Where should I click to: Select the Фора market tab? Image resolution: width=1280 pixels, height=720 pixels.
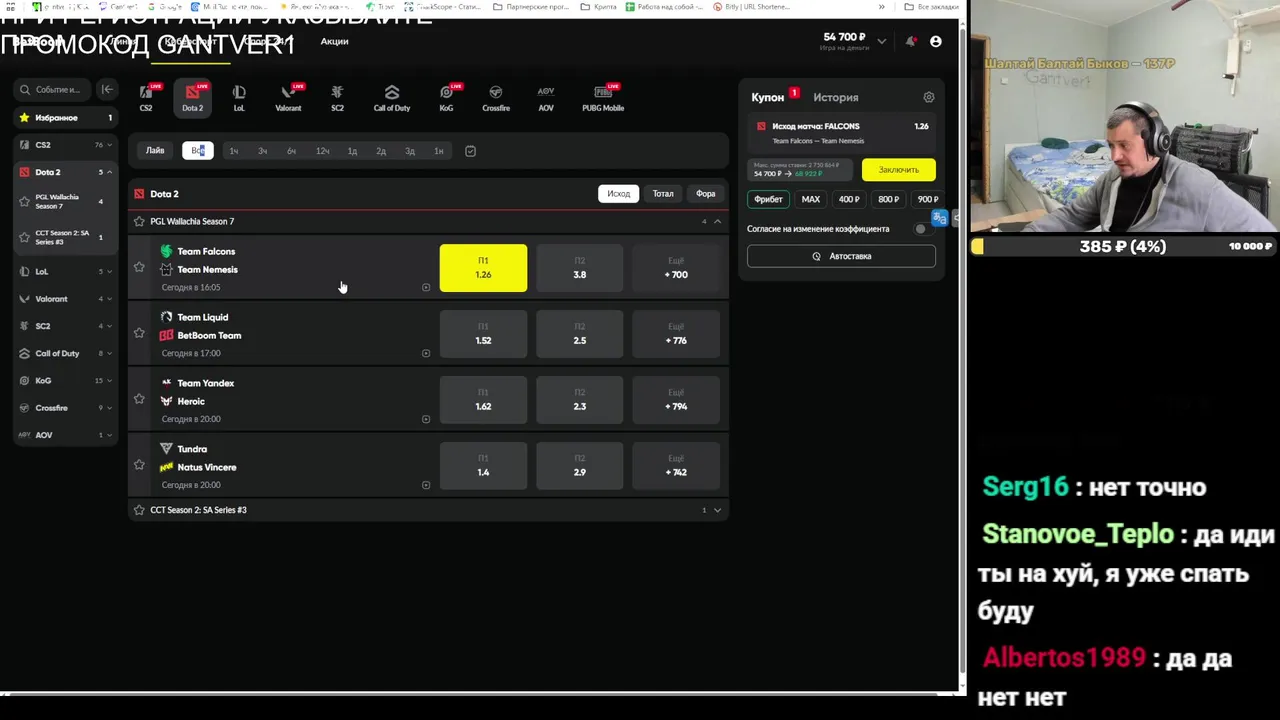click(706, 194)
